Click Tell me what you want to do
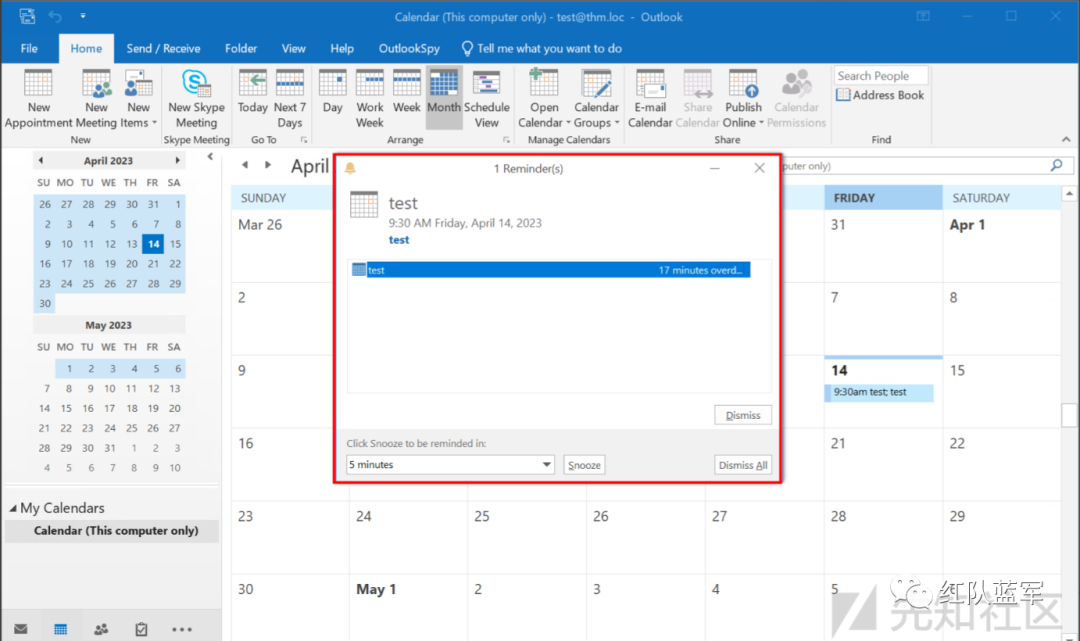Image resolution: width=1080 pixels, height=641 pixels. (x=541, y=48)
